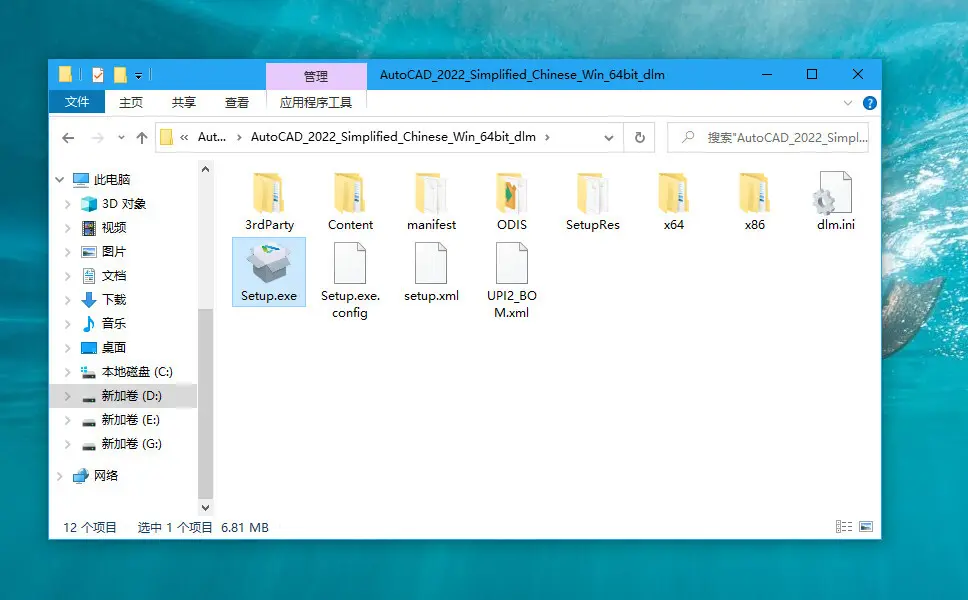Image resolution: width=968 pixels, height=600 pixels.
Task: Click the Forward navigation arrow
Action: click(98, 138)
